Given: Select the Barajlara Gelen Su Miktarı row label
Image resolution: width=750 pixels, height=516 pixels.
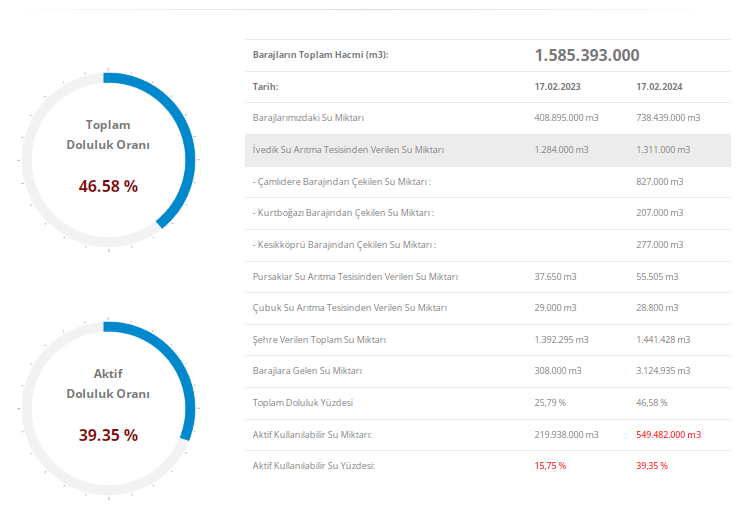Looking at the screenshot, I should point(307,371).
